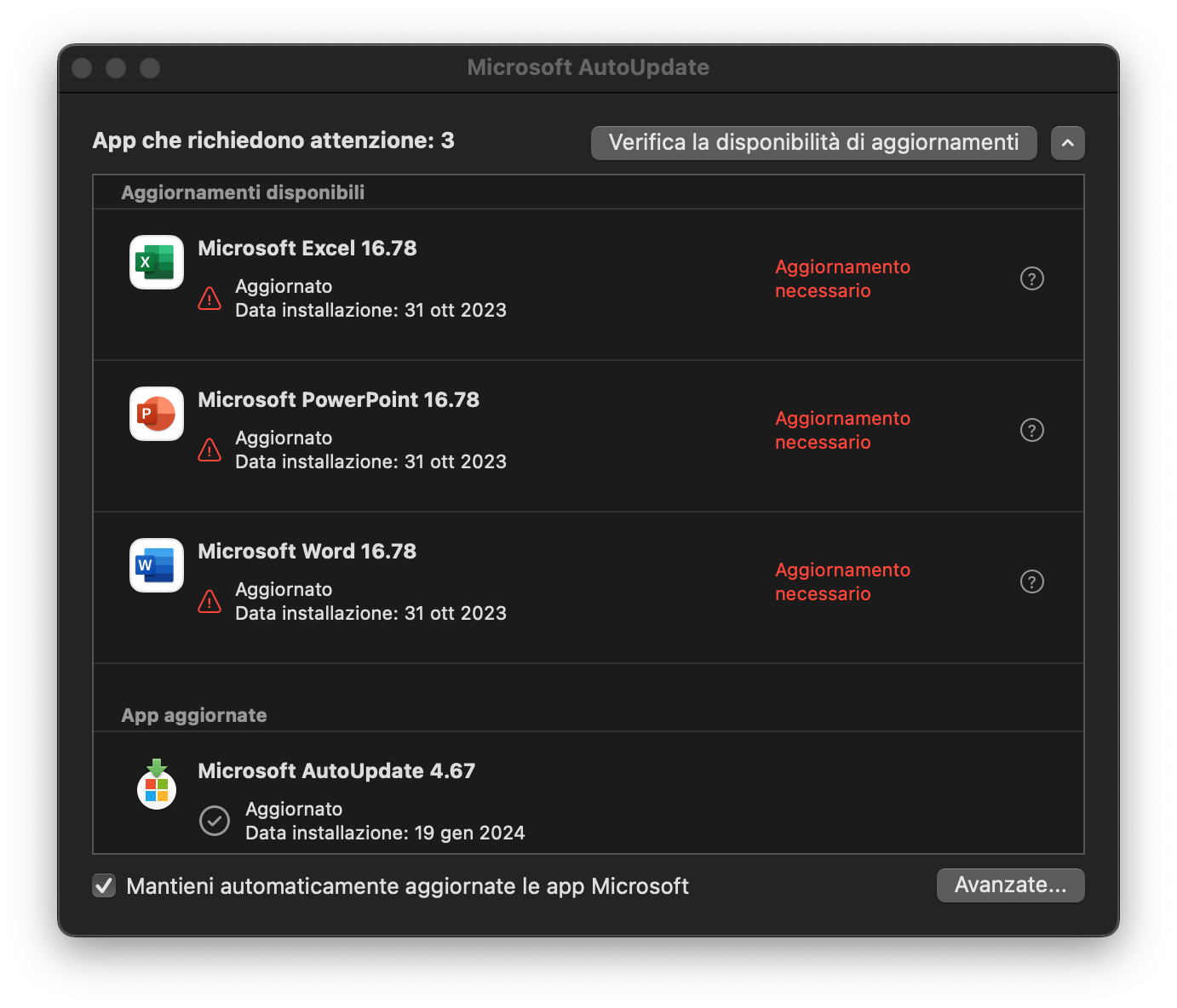Toggle Mantieni automaticamente aggiornate le app Microsoft
Image resolution: width=1177 pixels, height=1008 pixels.
tap(104, 886)
